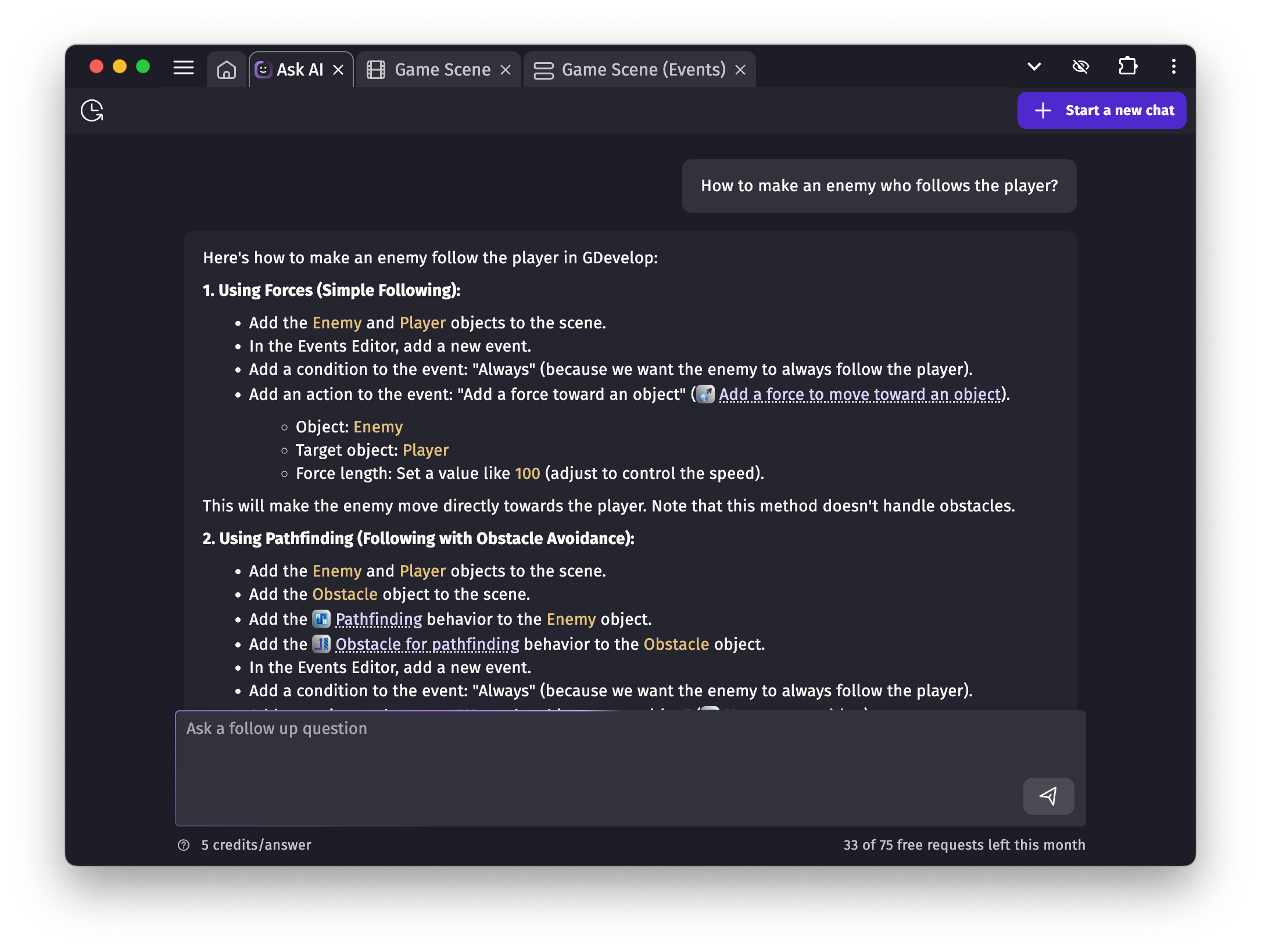Open the dropdown chevron in the top bar
Viewport: 1261px width, 952px height.
point(1034,66)
